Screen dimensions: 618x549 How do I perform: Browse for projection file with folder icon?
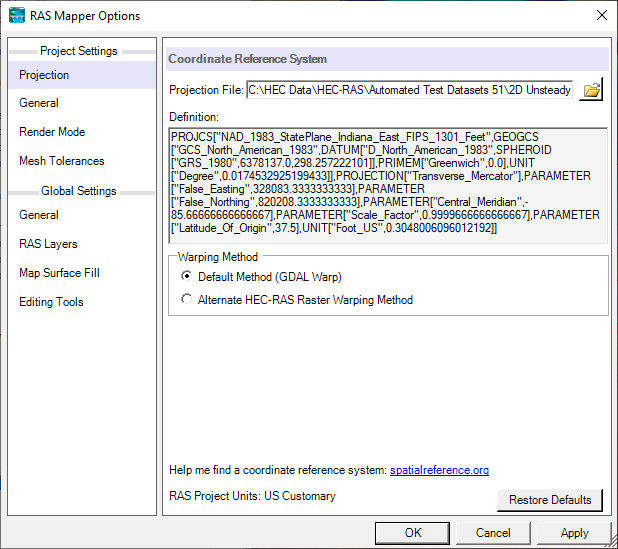[591, 90]
